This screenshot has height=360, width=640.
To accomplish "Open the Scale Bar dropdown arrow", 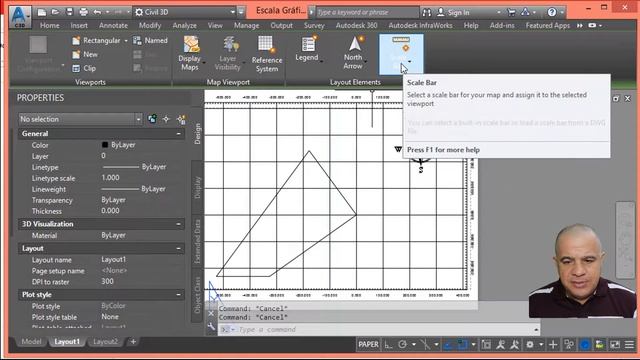I will point(409,62).
